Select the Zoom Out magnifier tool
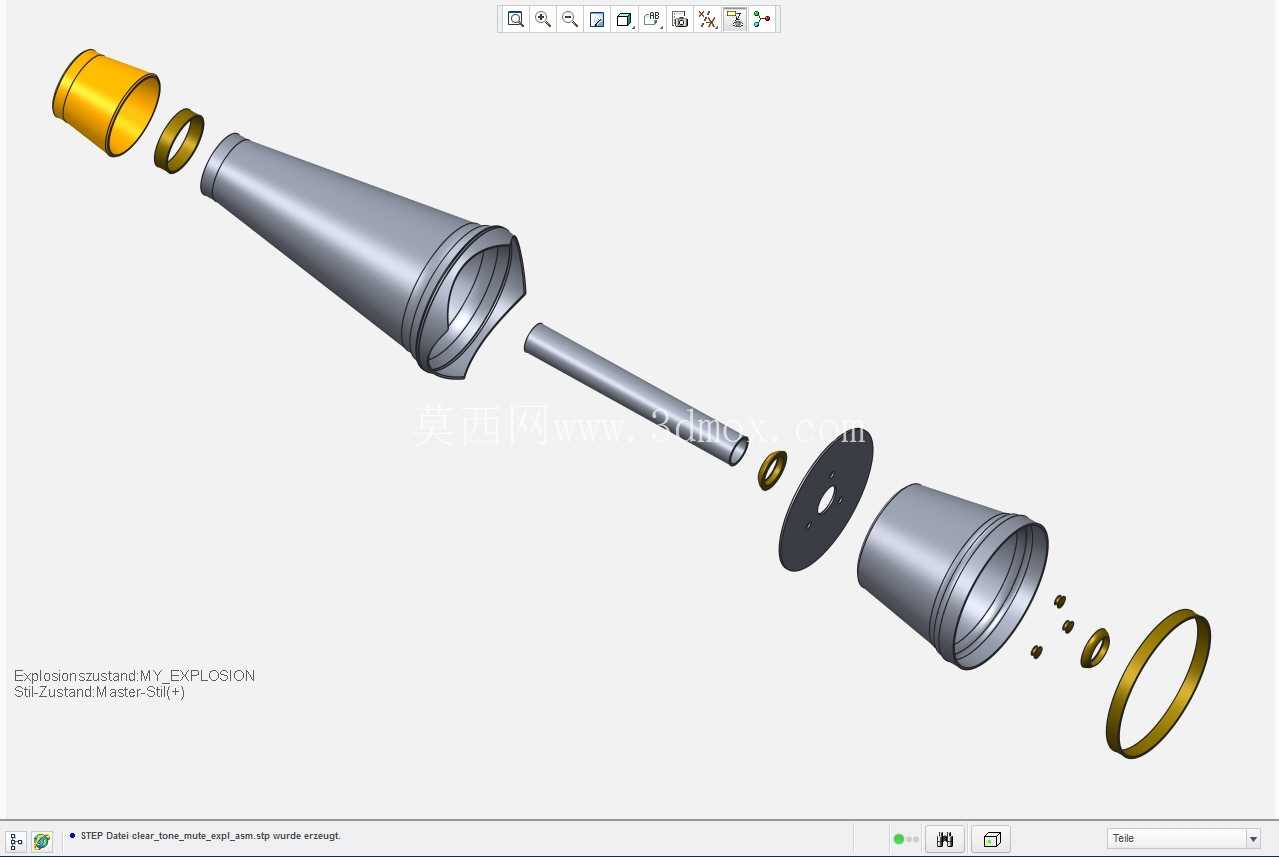1279x857 pixels. click(570, 19)
